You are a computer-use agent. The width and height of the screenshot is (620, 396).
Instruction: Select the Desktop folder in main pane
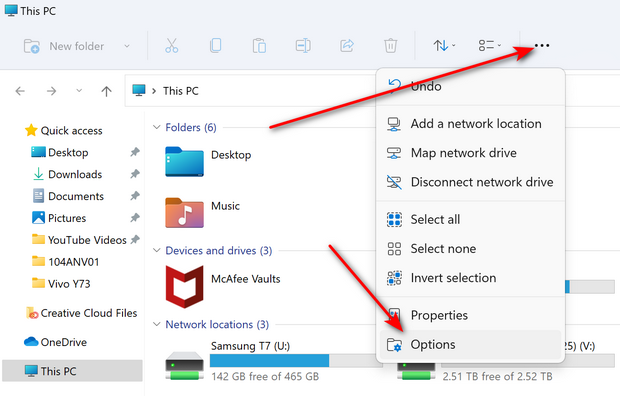[x=208, y=161]
